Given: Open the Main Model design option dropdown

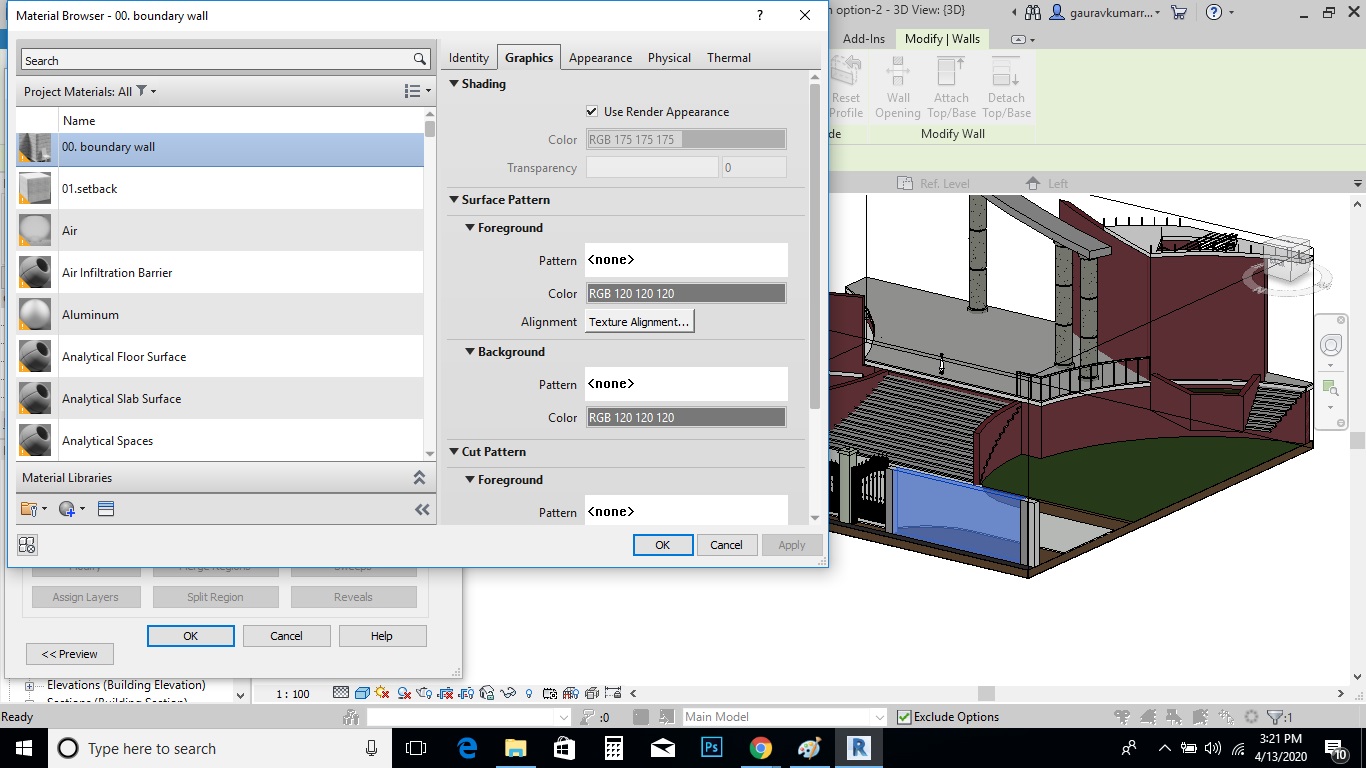Looking at the screenshot, I should click(879, 717).
